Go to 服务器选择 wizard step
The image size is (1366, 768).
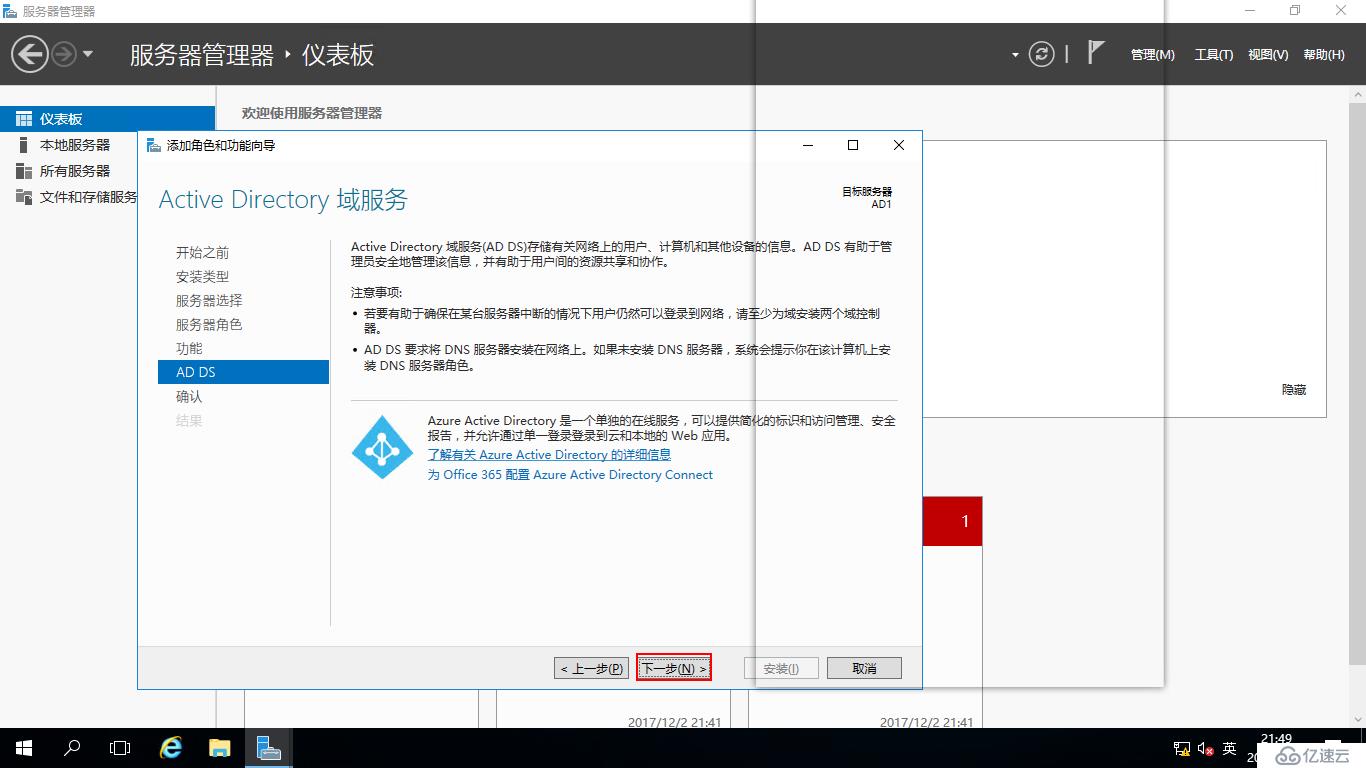click(x=209, y=300)
